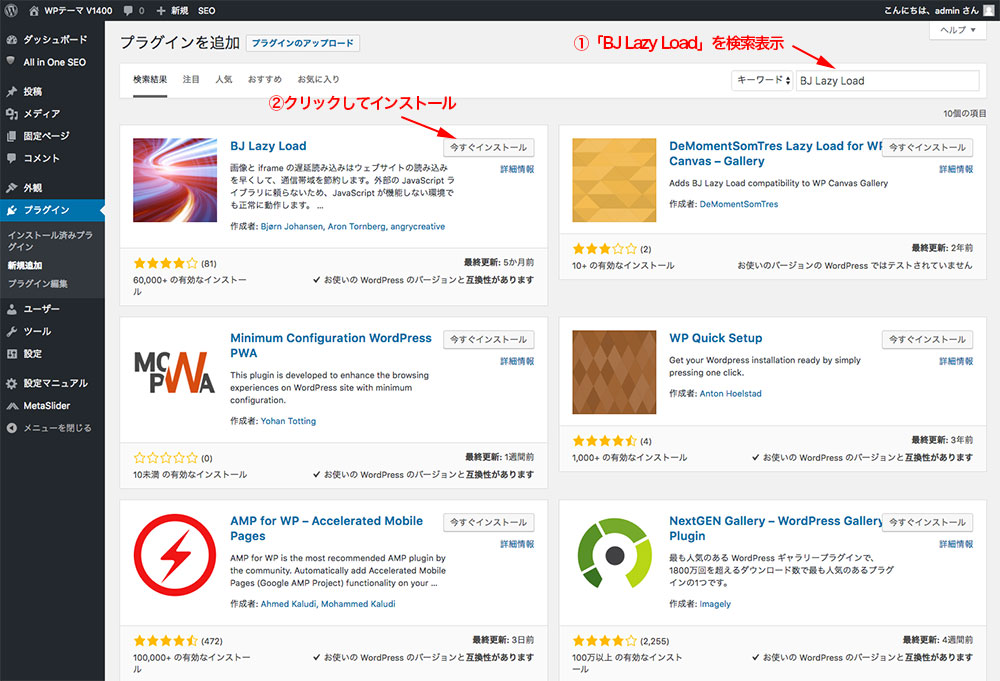Click the WordPress logo in admin bar
The width and height of the screenshot is (1000, 681).
[11, 10]
